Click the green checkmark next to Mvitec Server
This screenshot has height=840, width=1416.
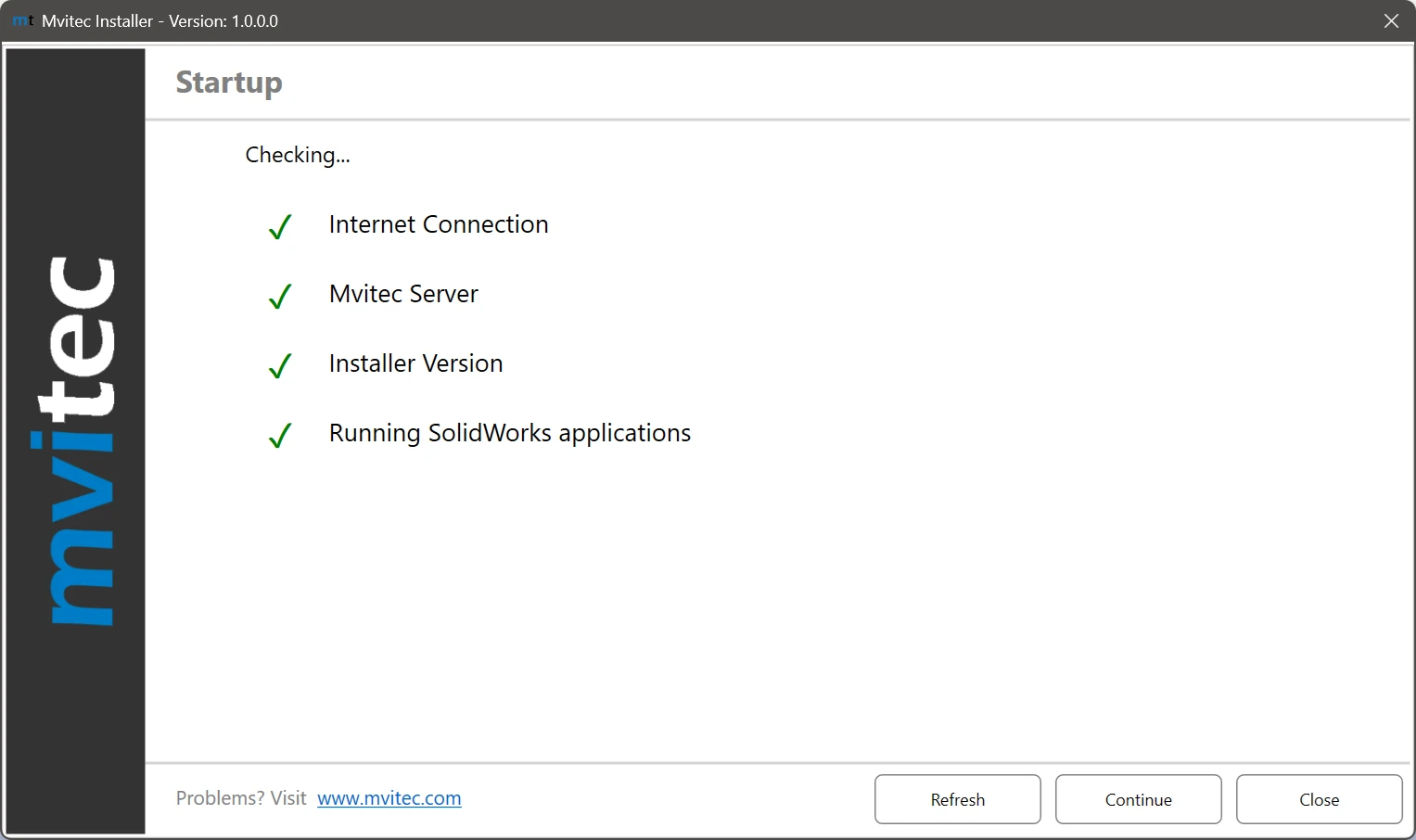pos(279,297)
